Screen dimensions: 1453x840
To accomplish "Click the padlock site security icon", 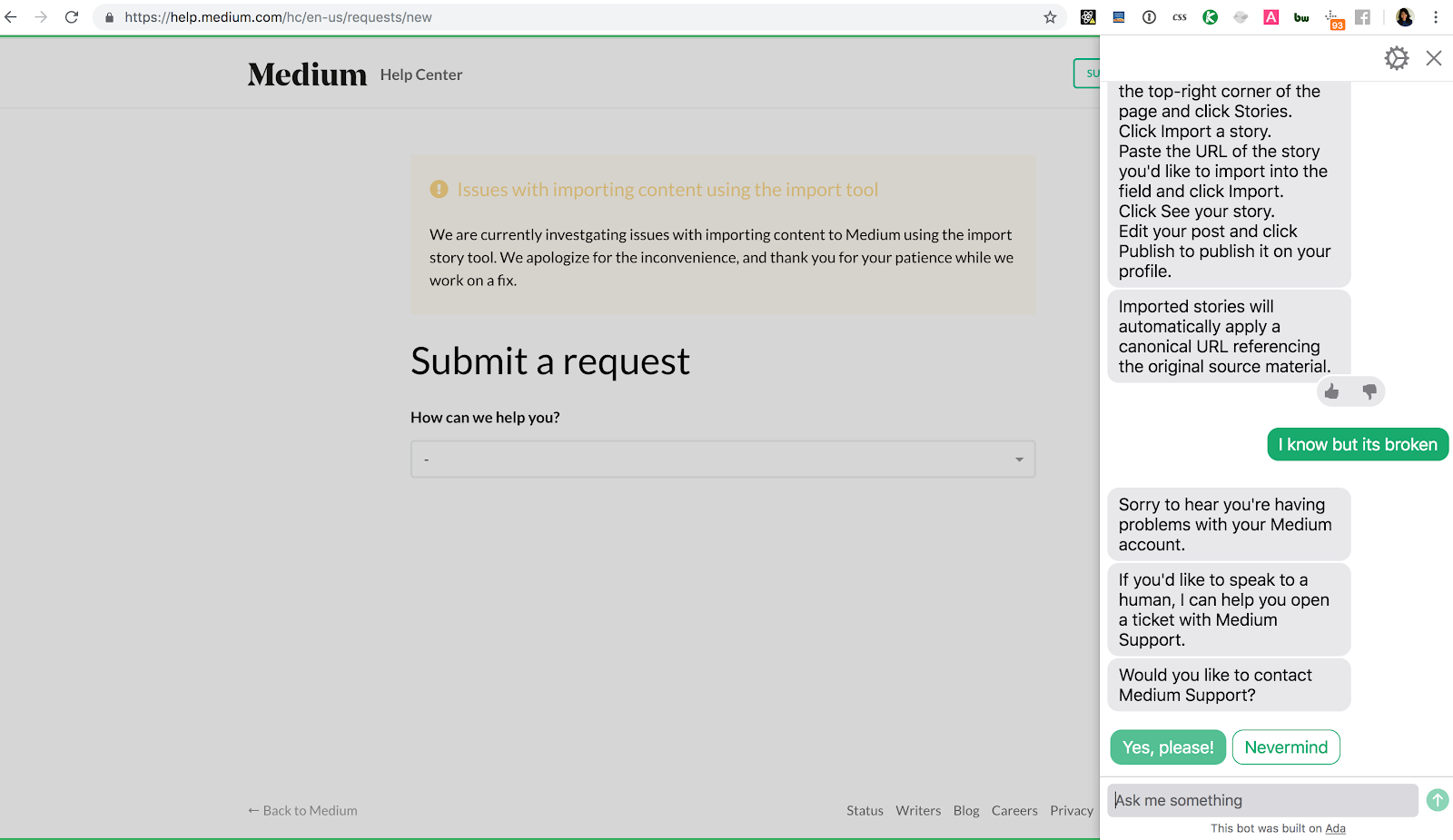I will (109, 17).
